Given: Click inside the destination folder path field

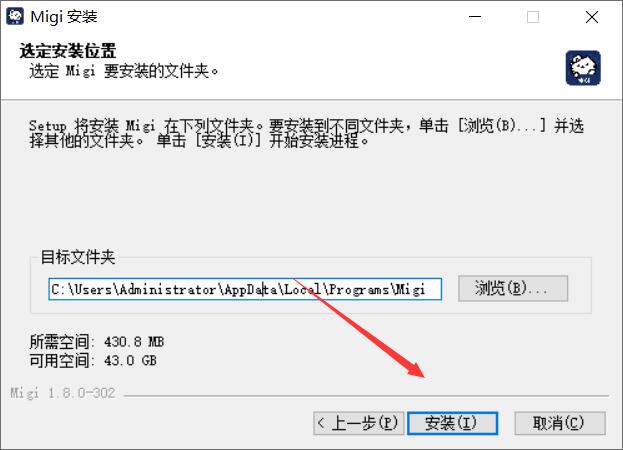Looking at the screenshot, I should pos(245,289).
